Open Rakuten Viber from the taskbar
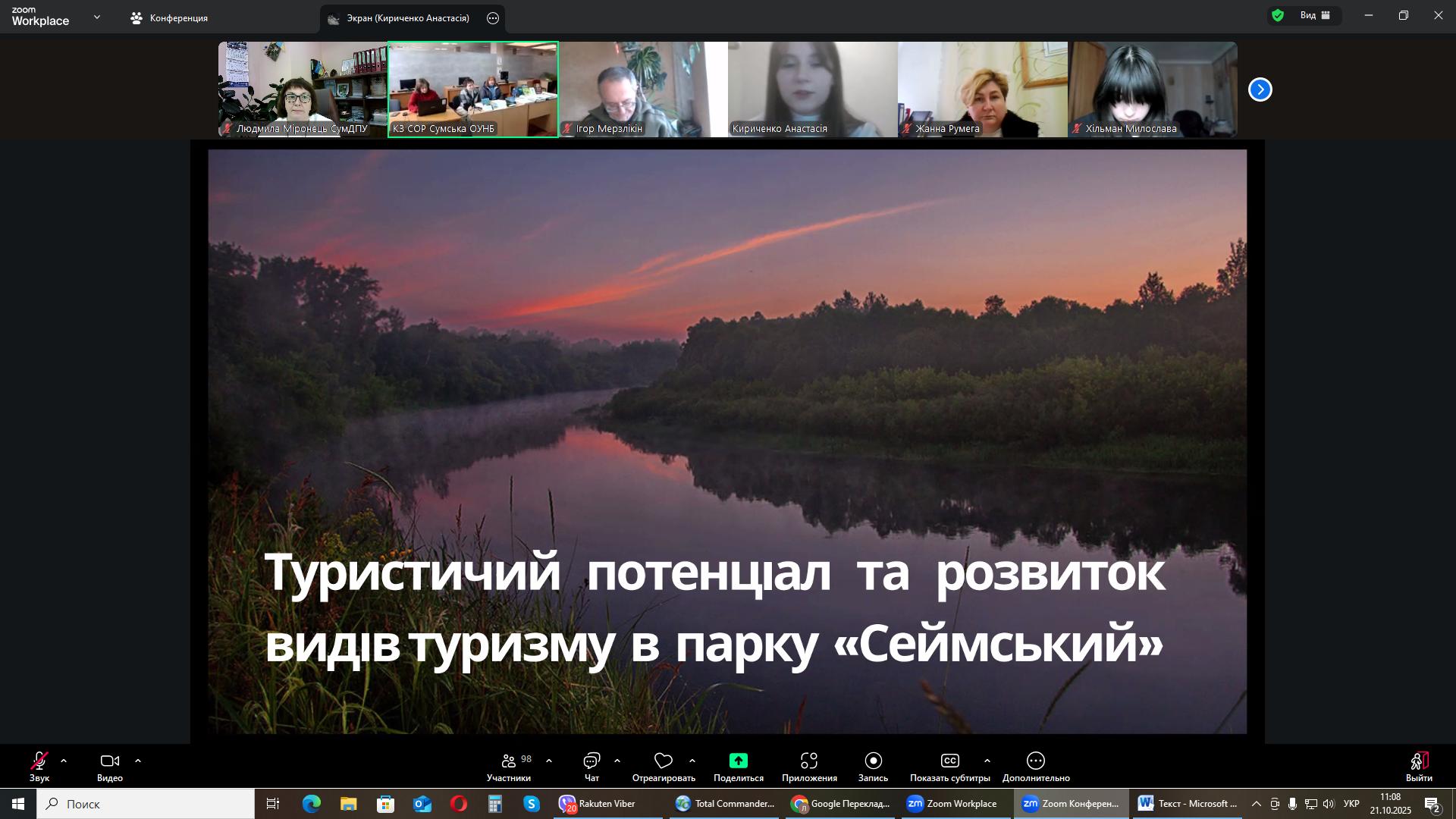Viewport: 1456px width, 819px height. coord(599,804)
